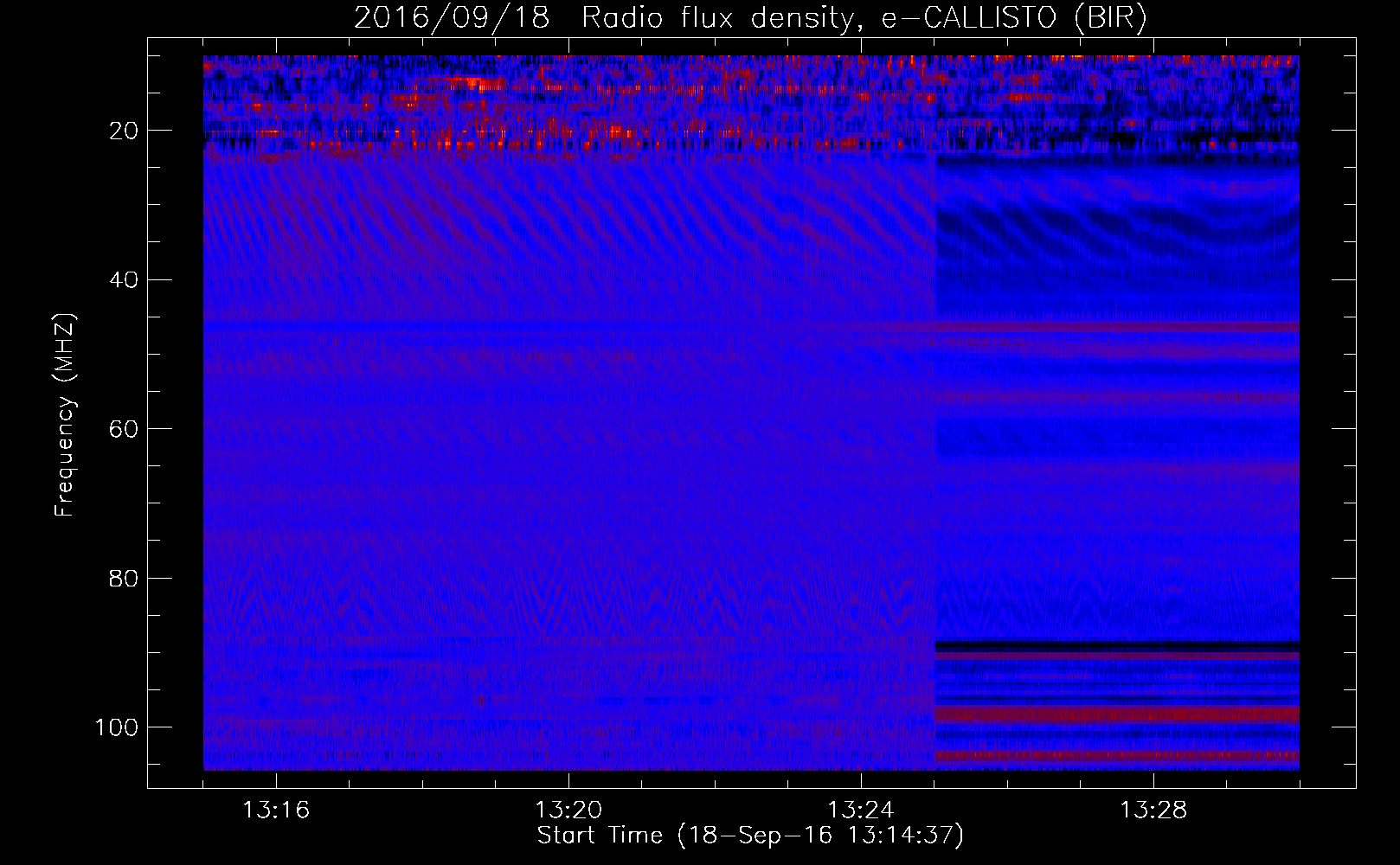Click the 20 frequency tick label
Image resolution: width=1400 pixels, height=865 pixels.
[125, 131]
